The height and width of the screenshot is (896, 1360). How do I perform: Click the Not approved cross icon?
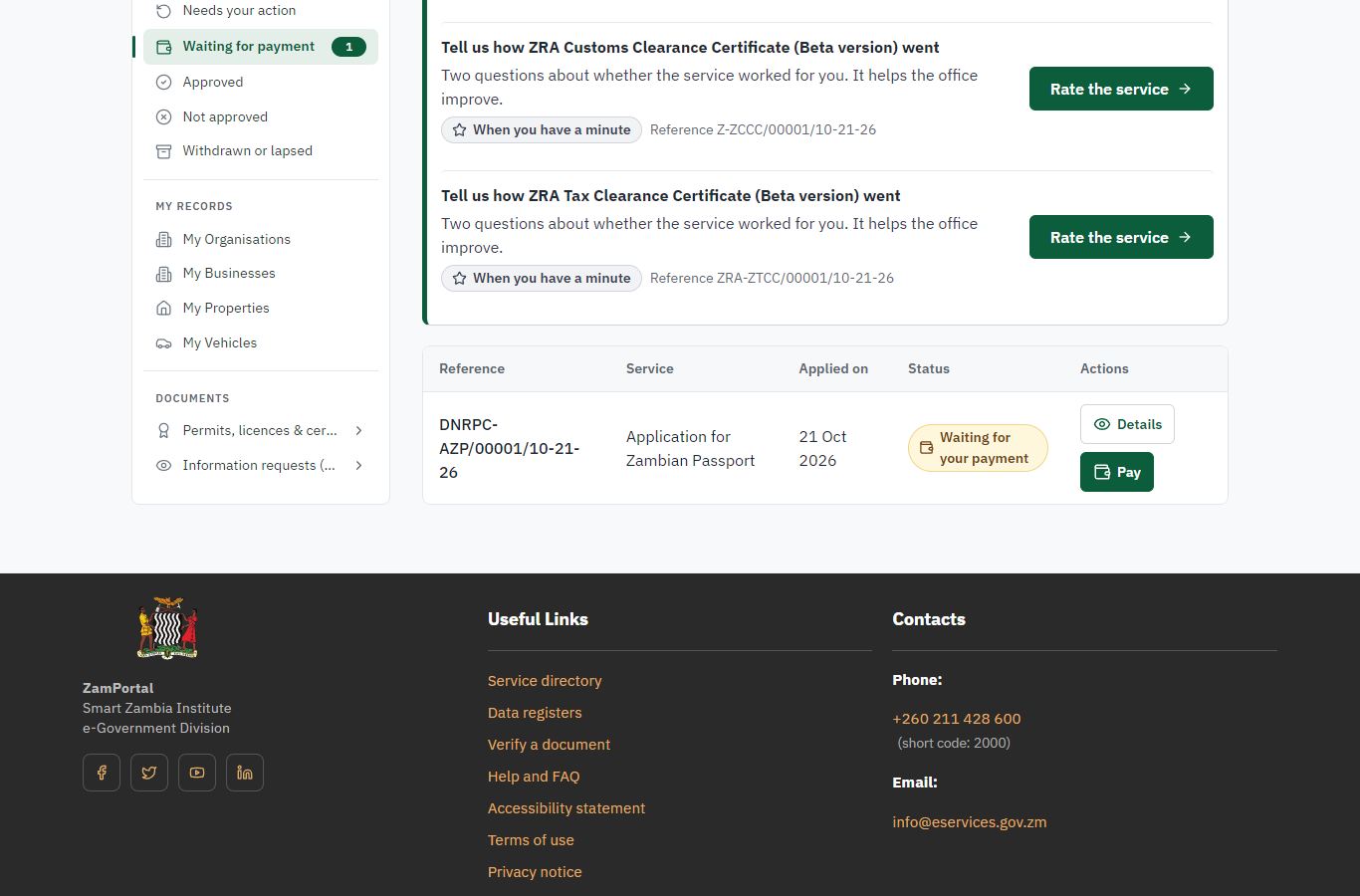point(164,117)
